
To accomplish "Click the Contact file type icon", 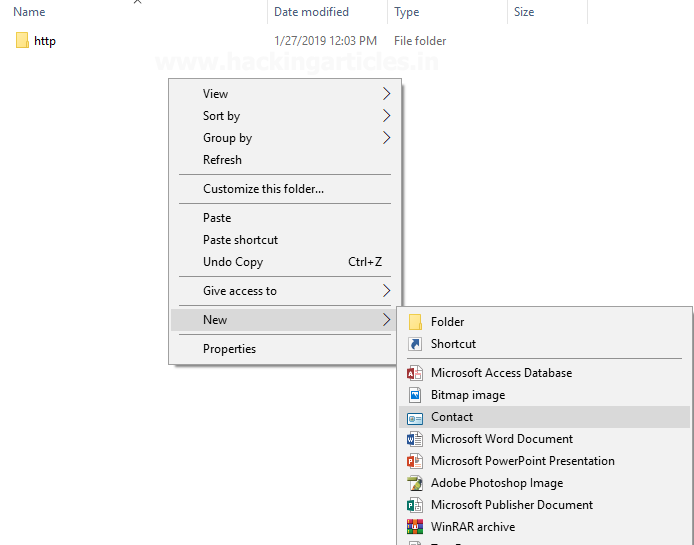I will pyautogui.click(x=415, y=417).
